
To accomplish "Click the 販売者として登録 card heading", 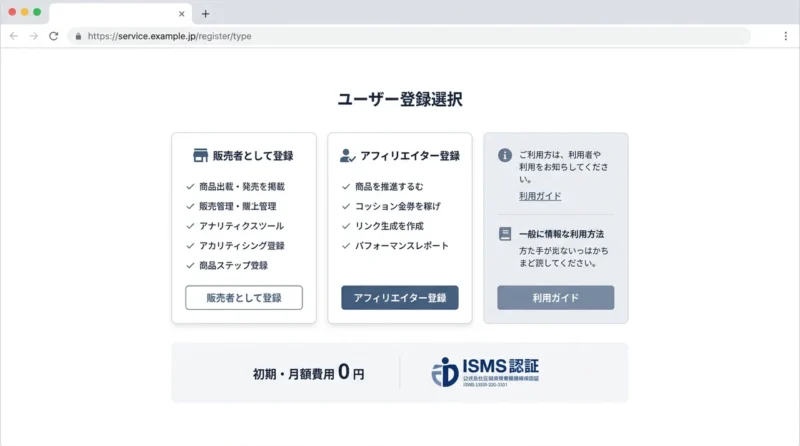I will tap(253, 156).
